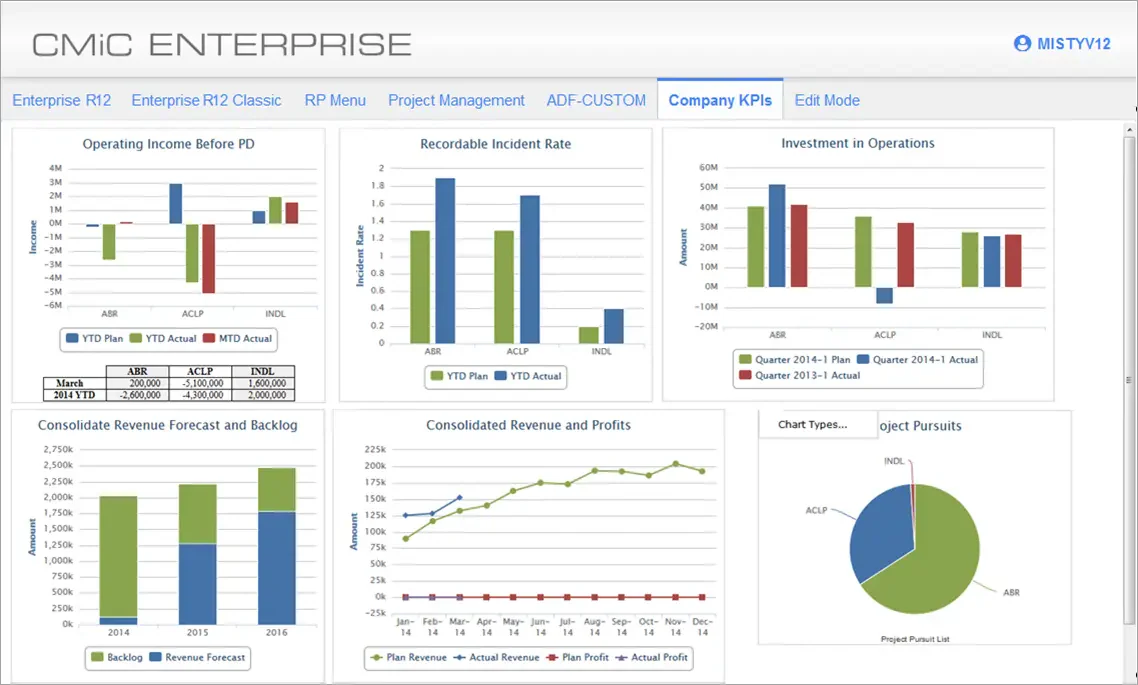Screen dimensions: 1138x685
Task: Click MTD Actual red legend swatch
Action: point(209,338)
